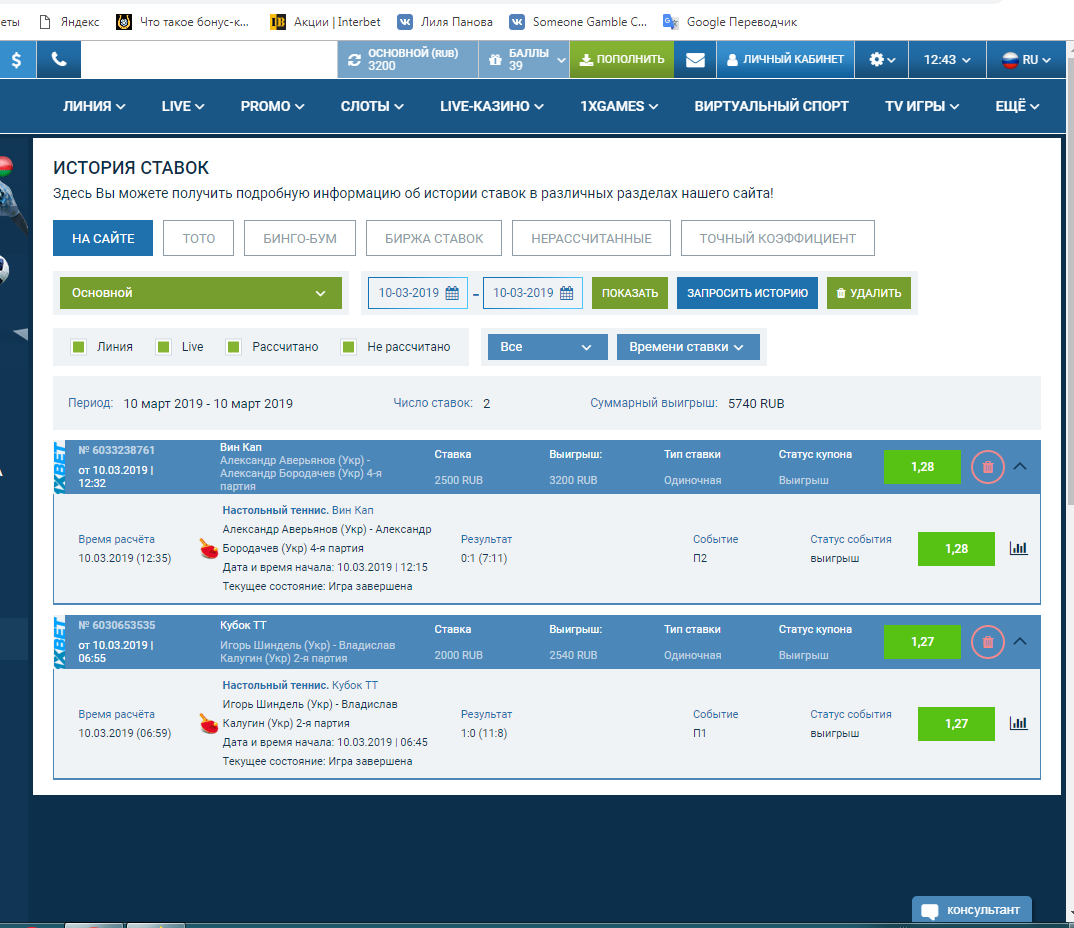Viewport: 1074px width, 928px height.
Task: Click table tennis icon in Кубок ТТ bet
Action: pos(209,723)
